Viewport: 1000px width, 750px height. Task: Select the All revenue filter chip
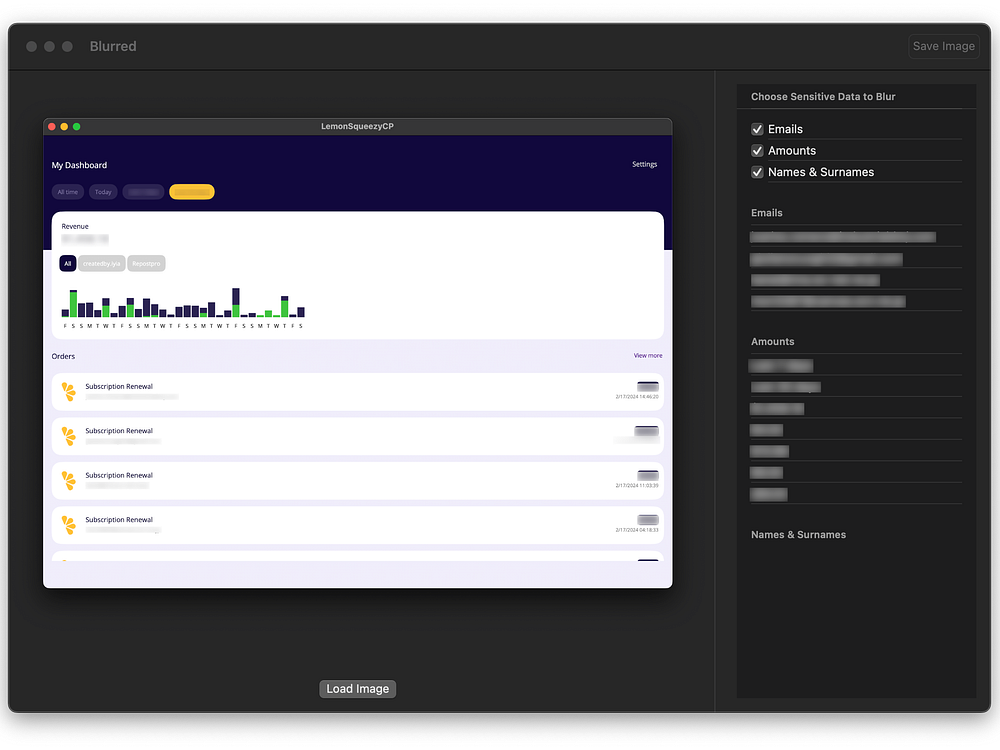click(68, 263)
